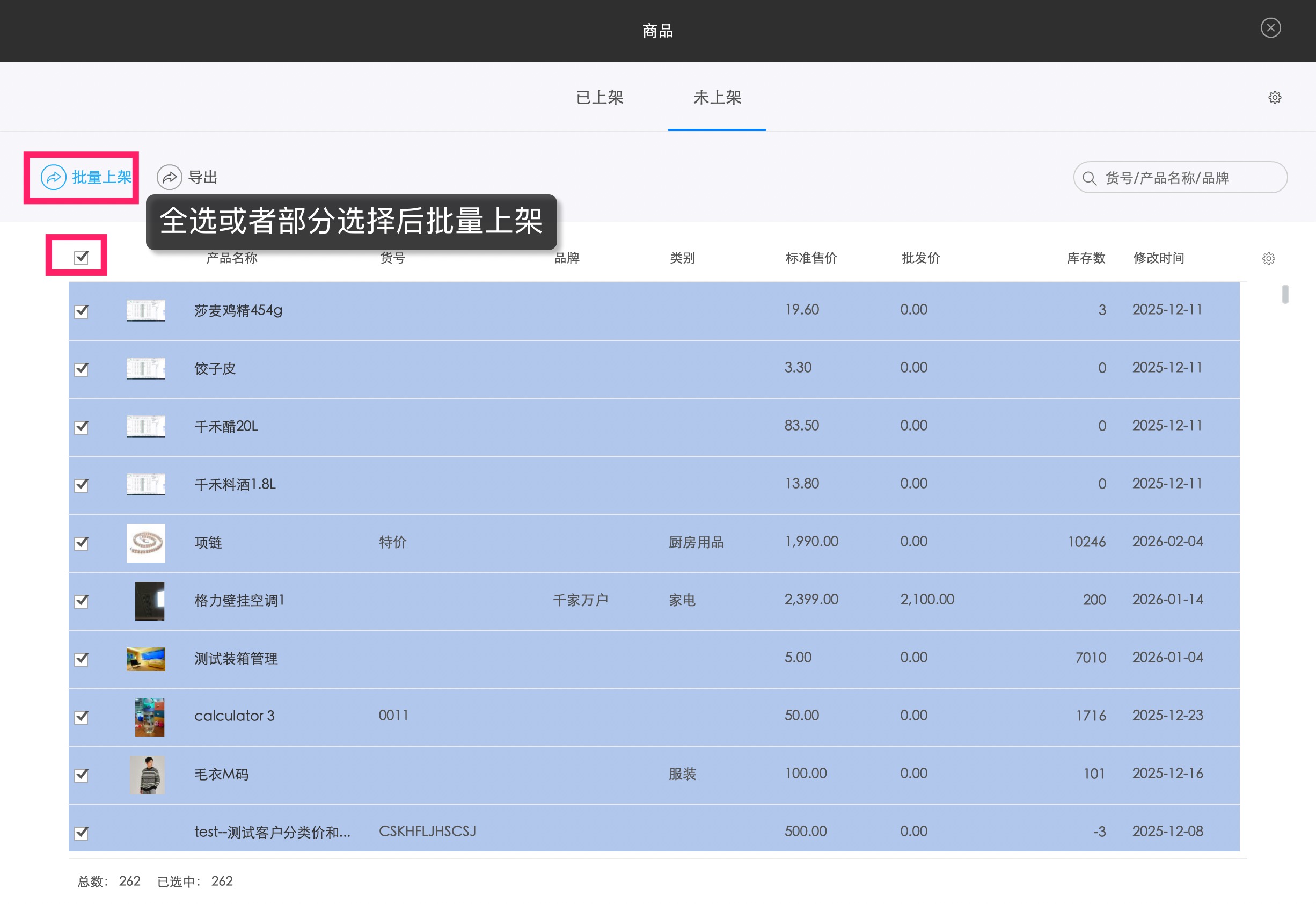The image size is (1316, 904).
Task: Click the 导出 export icon
Action: pos(169,177)
